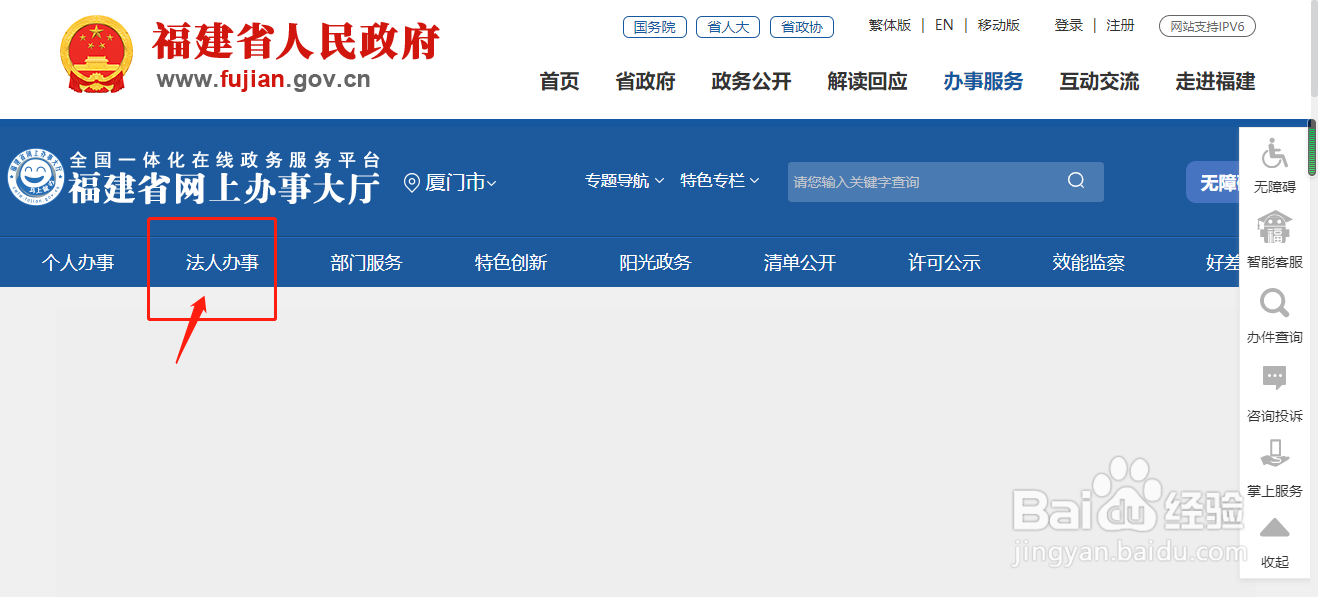Screen dimensions: 1318x597
Task: Expand the 特色专栏 dropdown
Action: click(x=720, y=181)
